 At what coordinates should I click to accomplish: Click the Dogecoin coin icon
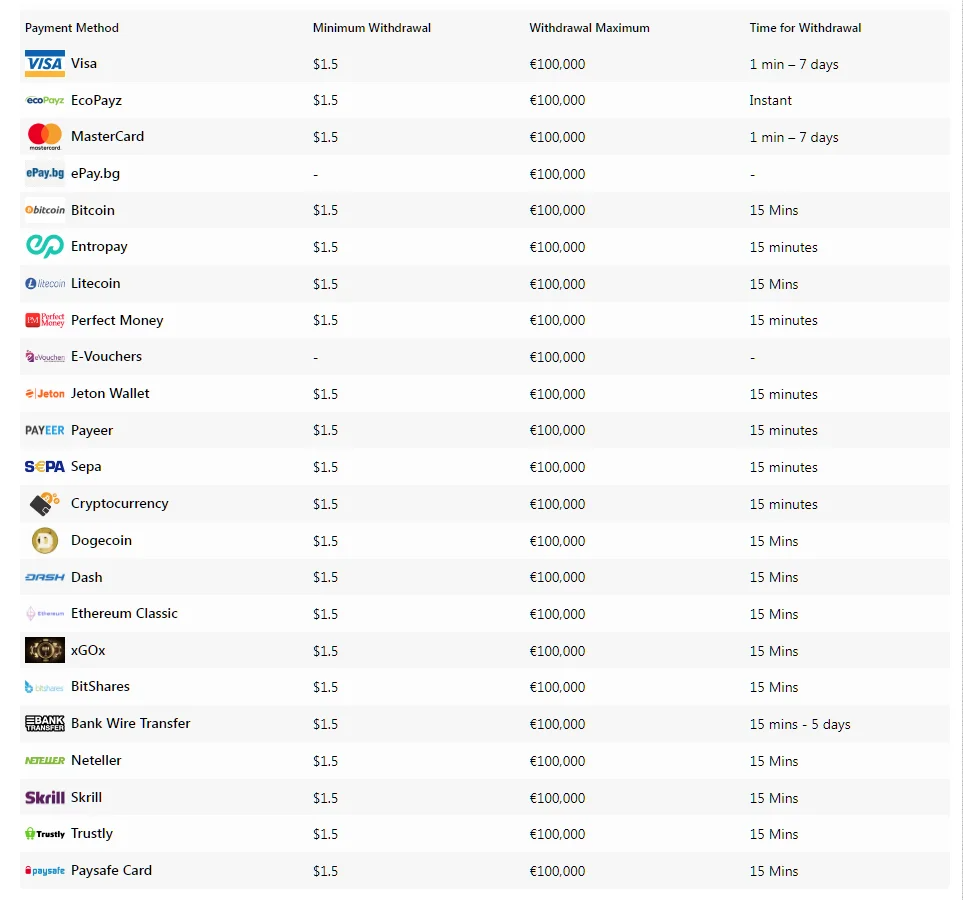pos(45,541)
